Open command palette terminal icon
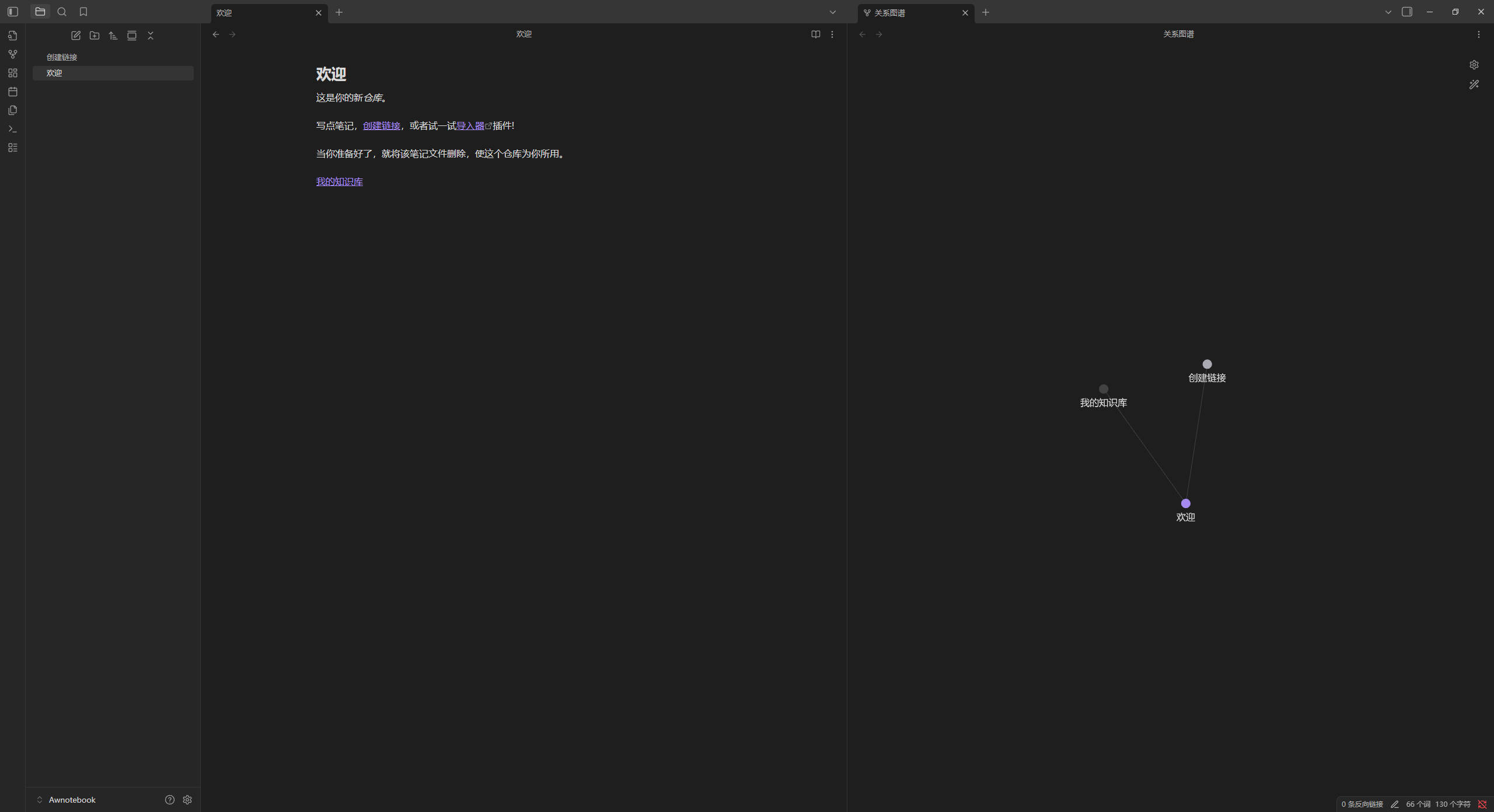Screen dimensions: 1494x812 (13, 129)
